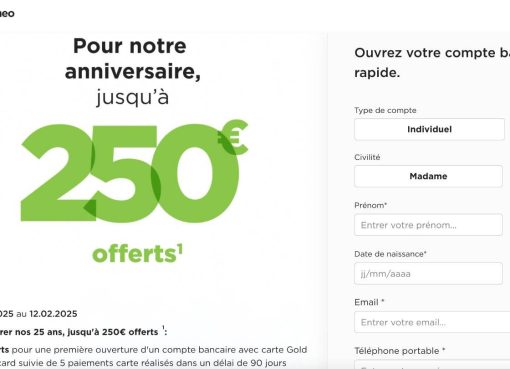The height and width of the screenshot is (369, 510).
Task: Click the Fortuneo logo in the header
Action: click(7, 14)
